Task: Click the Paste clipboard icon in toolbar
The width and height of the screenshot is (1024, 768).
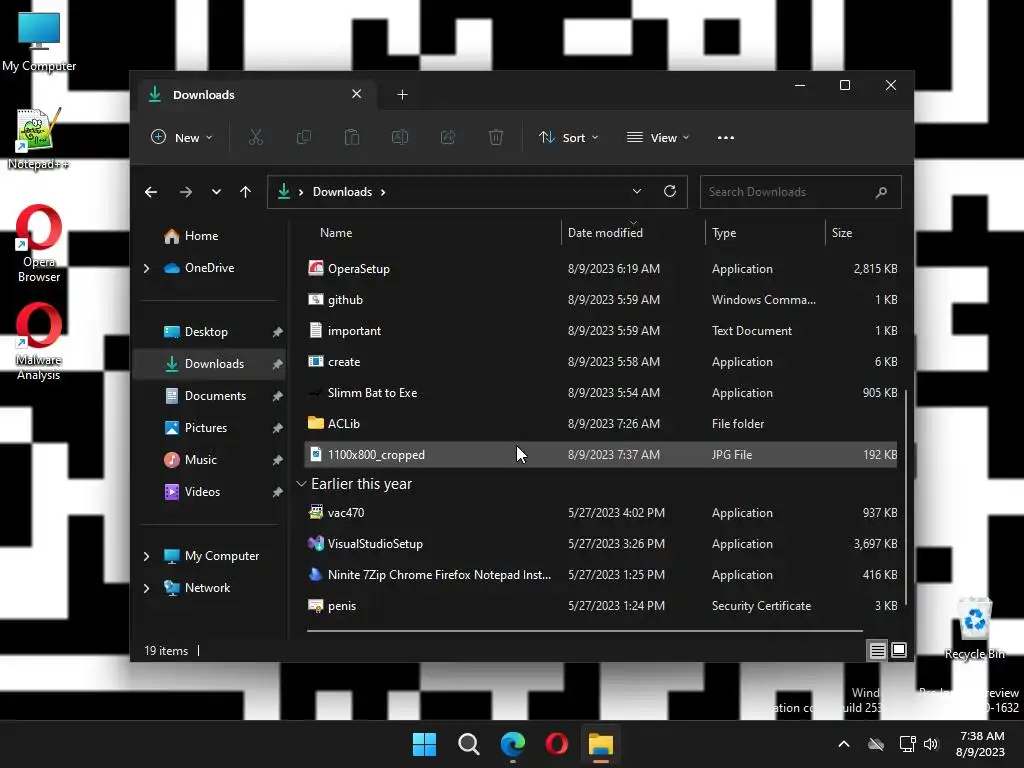Action: [x=352, y=137]
